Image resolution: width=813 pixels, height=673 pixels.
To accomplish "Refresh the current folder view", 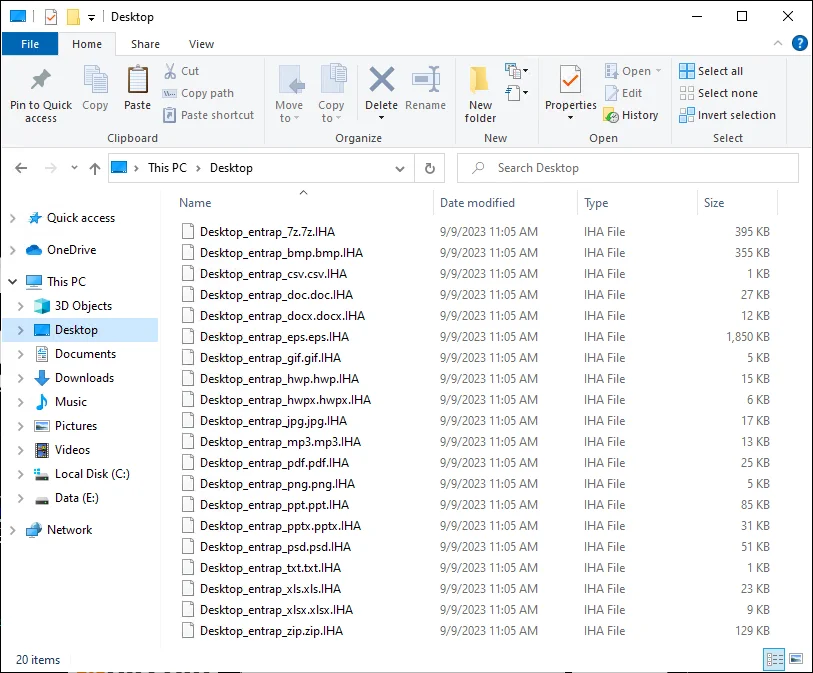I will (429, 168).
